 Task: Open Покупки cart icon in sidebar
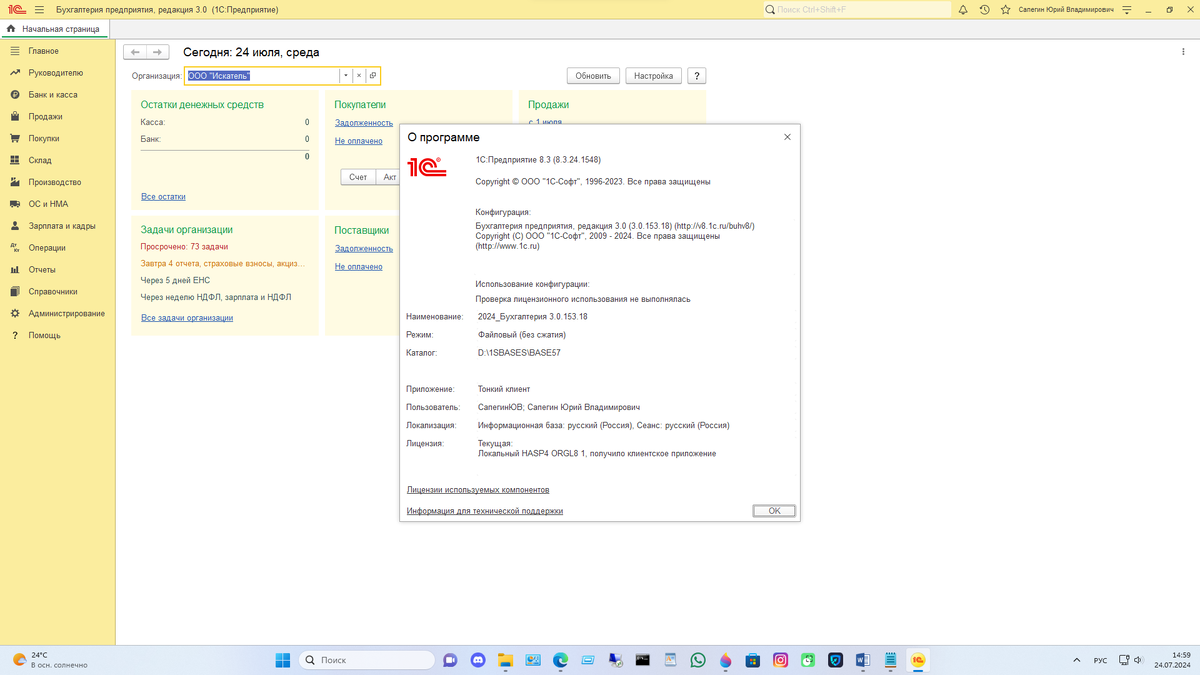[15, 139]
